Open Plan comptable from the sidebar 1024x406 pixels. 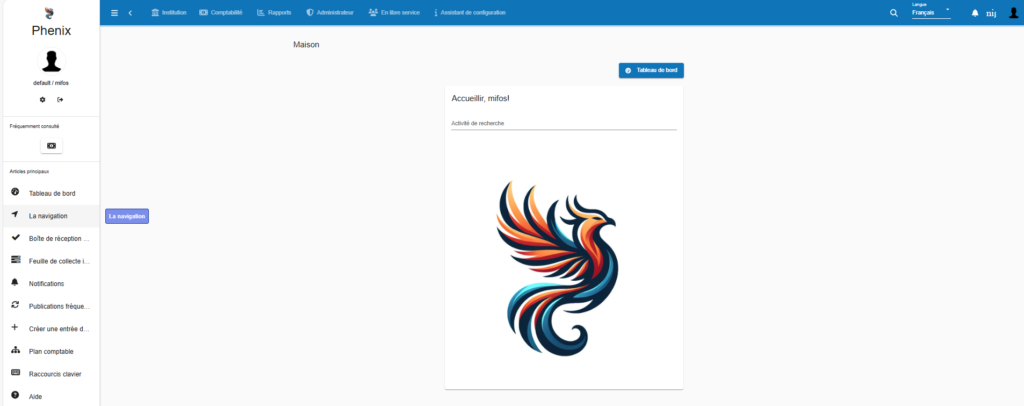point(50,351)
